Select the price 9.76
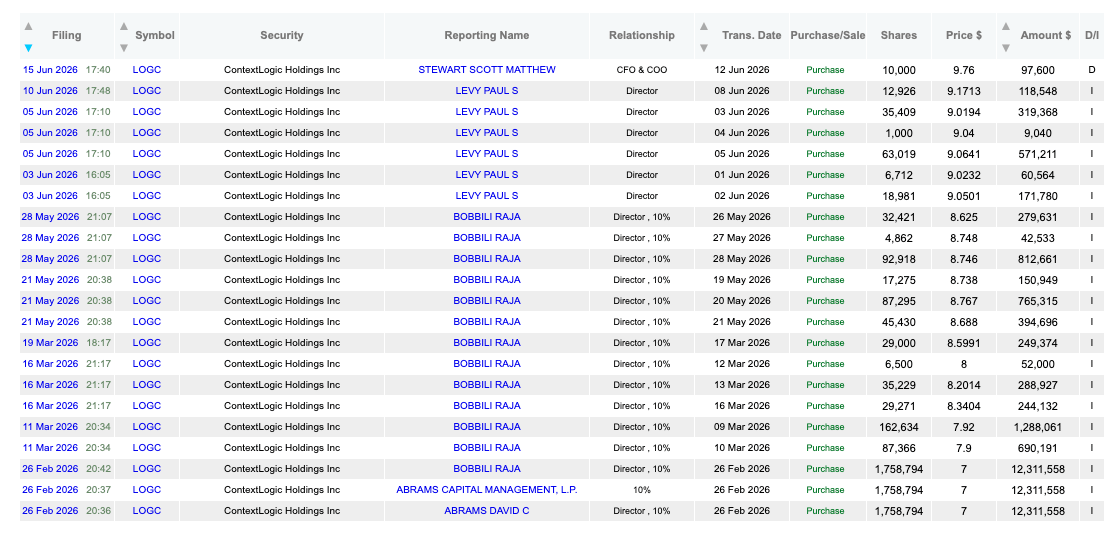The width and height of the screenshot is (1119, 536). click(963, 70)
